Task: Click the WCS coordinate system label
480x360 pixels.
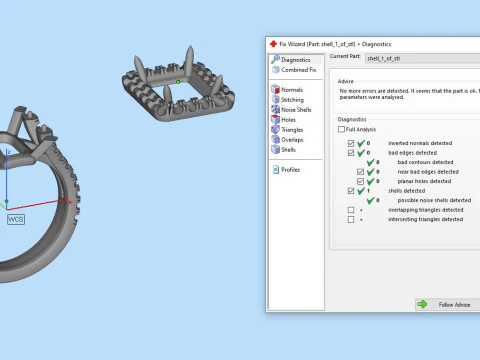Action: coord(16,219)
